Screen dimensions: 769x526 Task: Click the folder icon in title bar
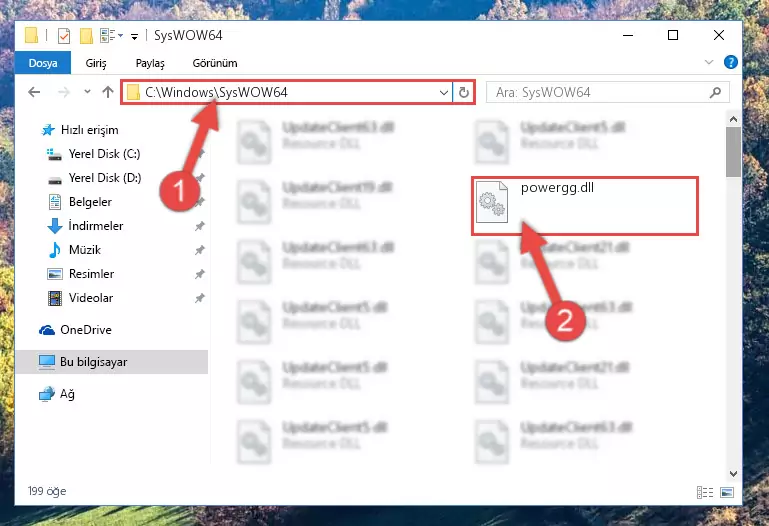pos(31,35)
